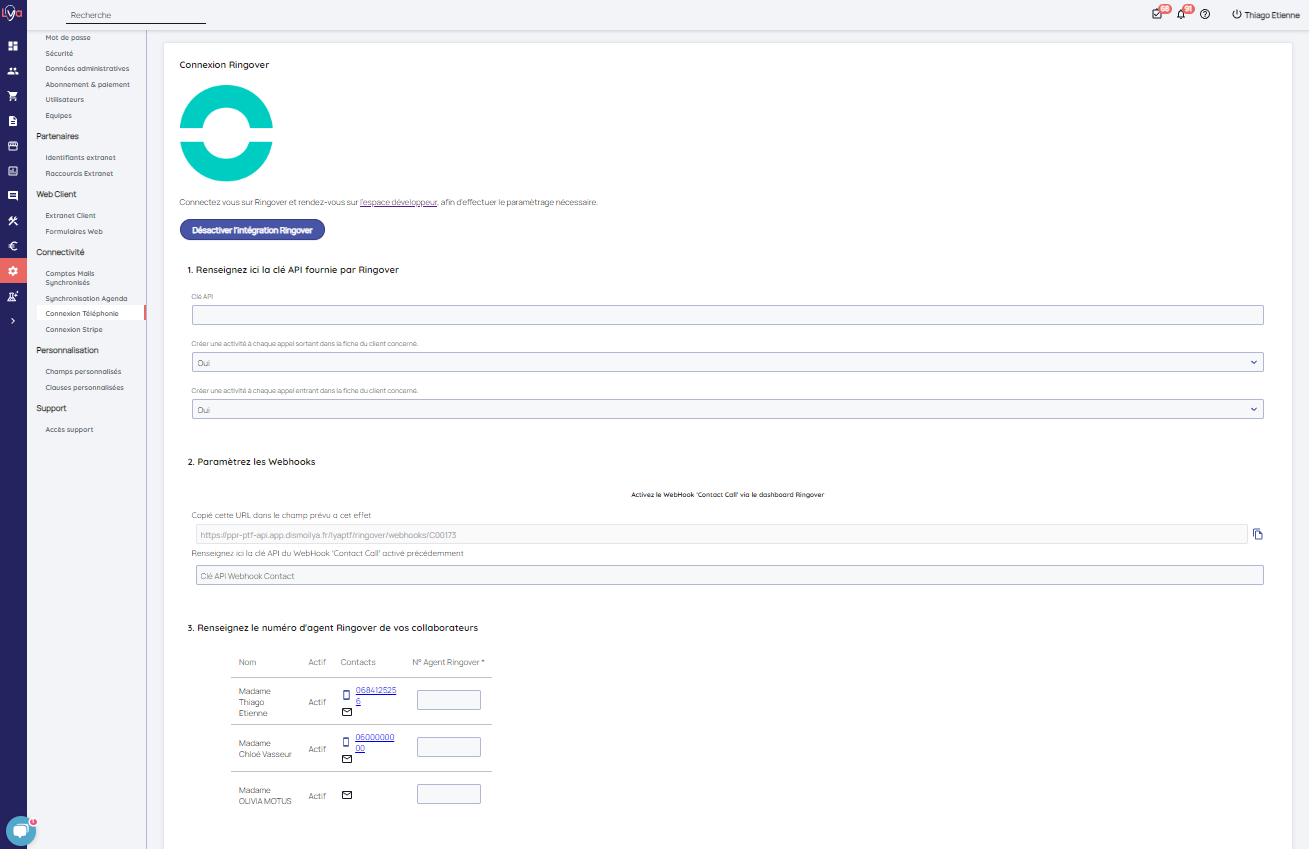Click the notifications bell icon

[1181, 15]
